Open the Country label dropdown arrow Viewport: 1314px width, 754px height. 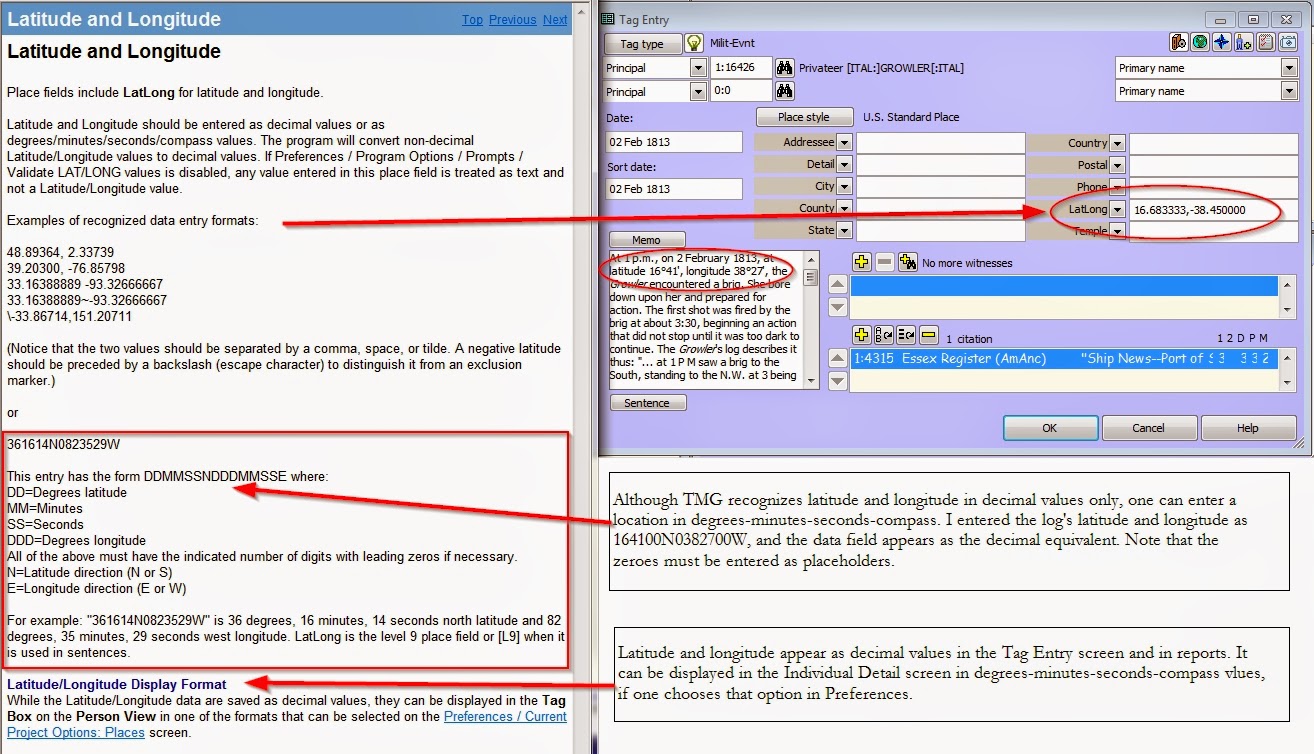1117,143
